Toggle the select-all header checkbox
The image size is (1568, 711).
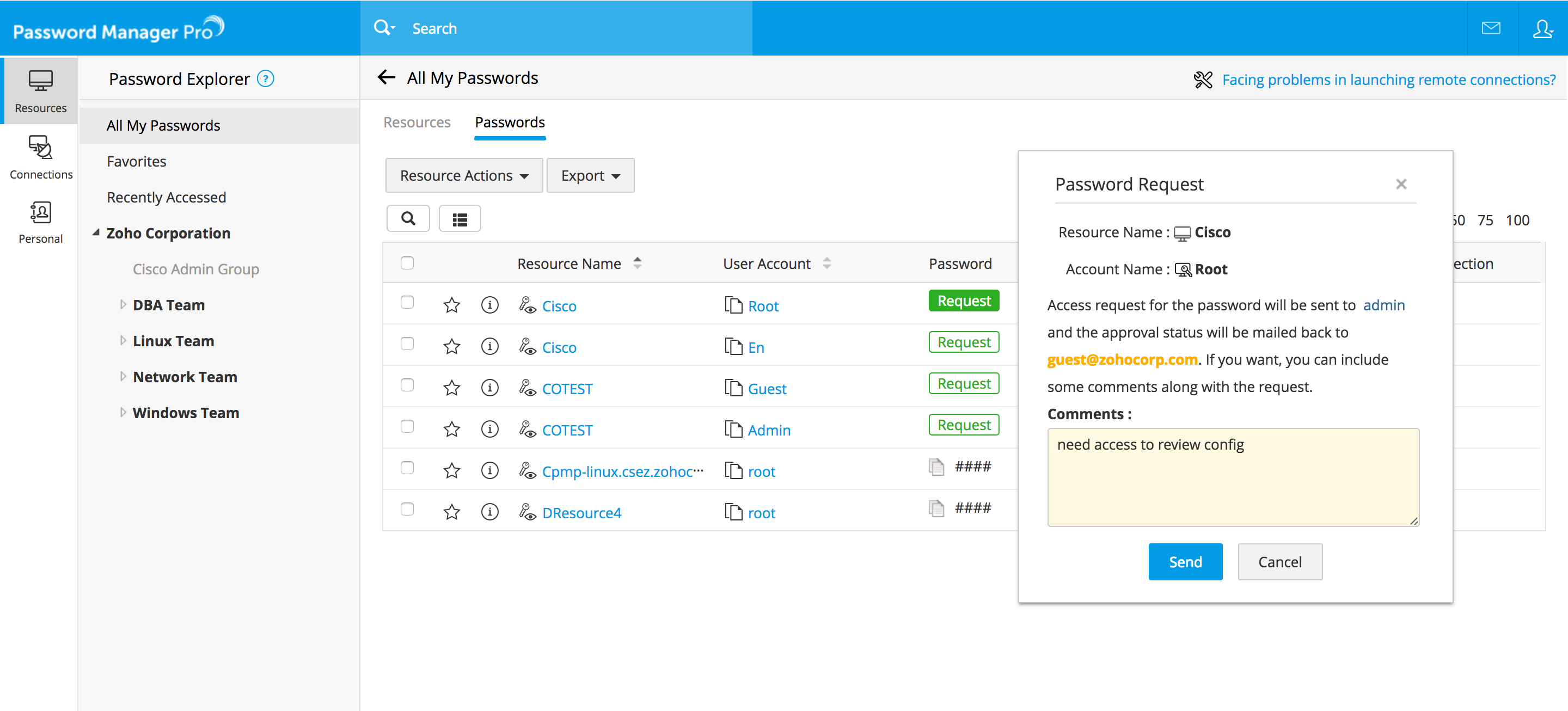point(407,263)
